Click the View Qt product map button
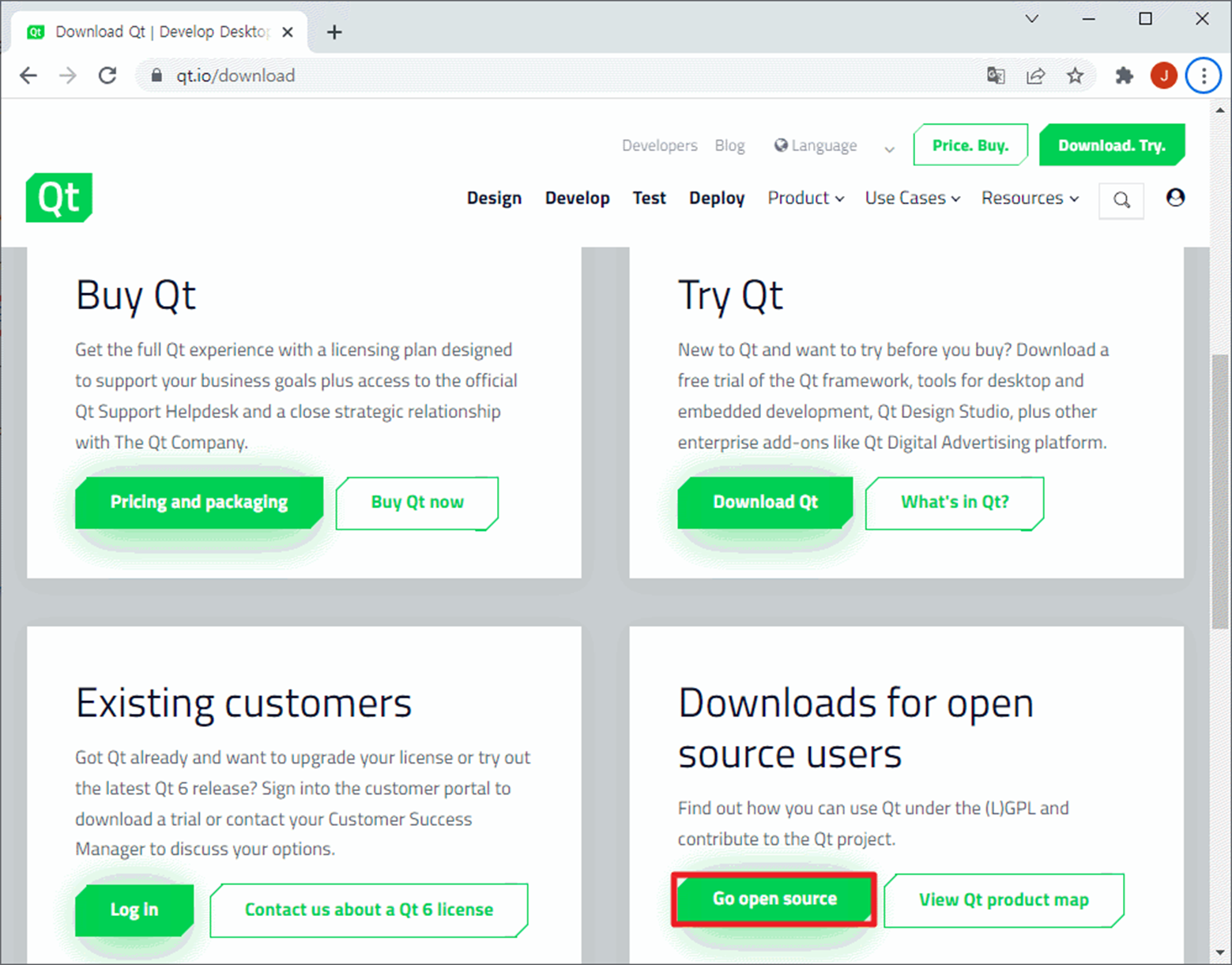The image size is (1232, 965). [x=1004, y=900]
